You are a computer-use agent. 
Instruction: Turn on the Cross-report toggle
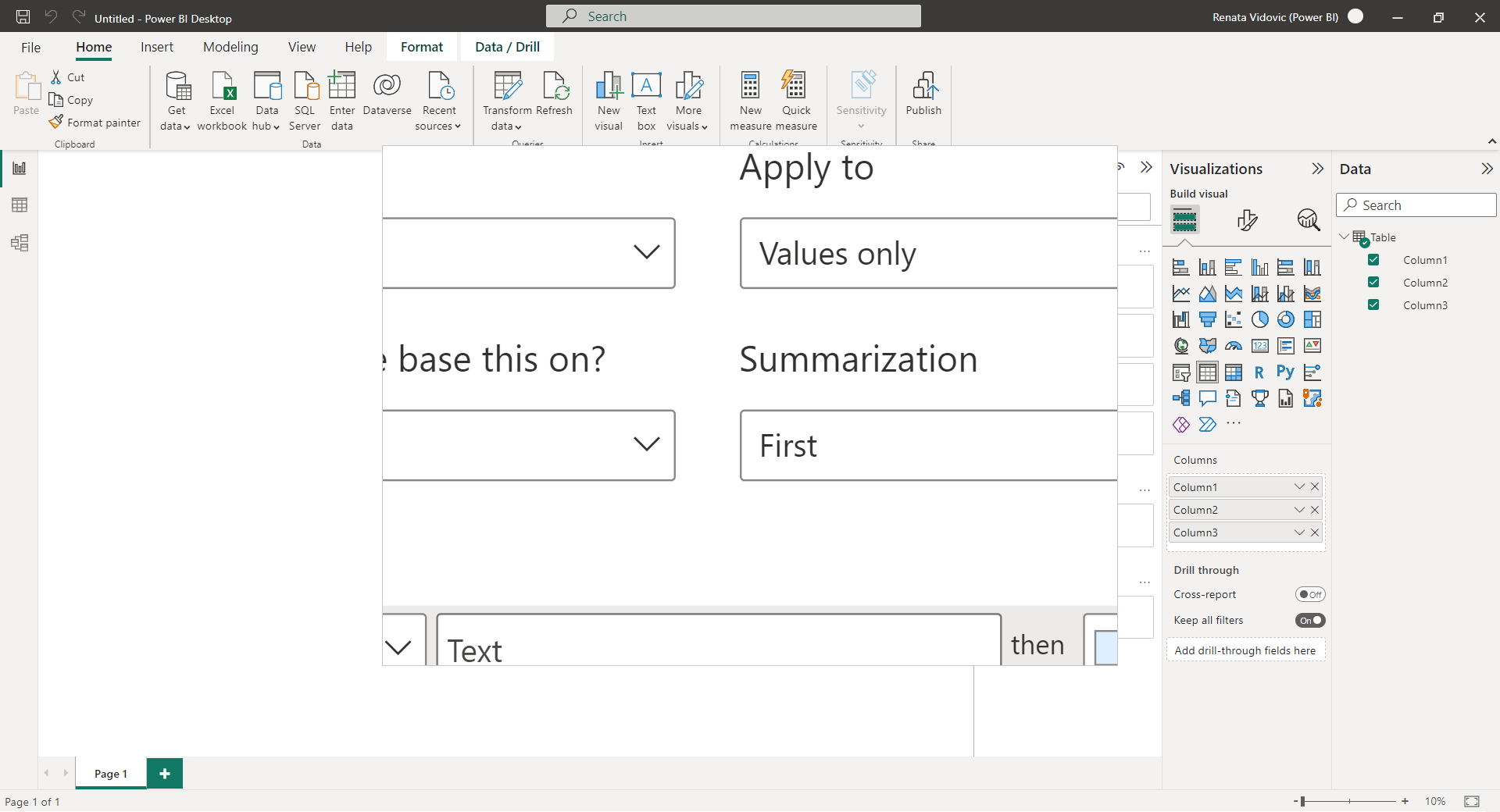(x=1310, y=595)
